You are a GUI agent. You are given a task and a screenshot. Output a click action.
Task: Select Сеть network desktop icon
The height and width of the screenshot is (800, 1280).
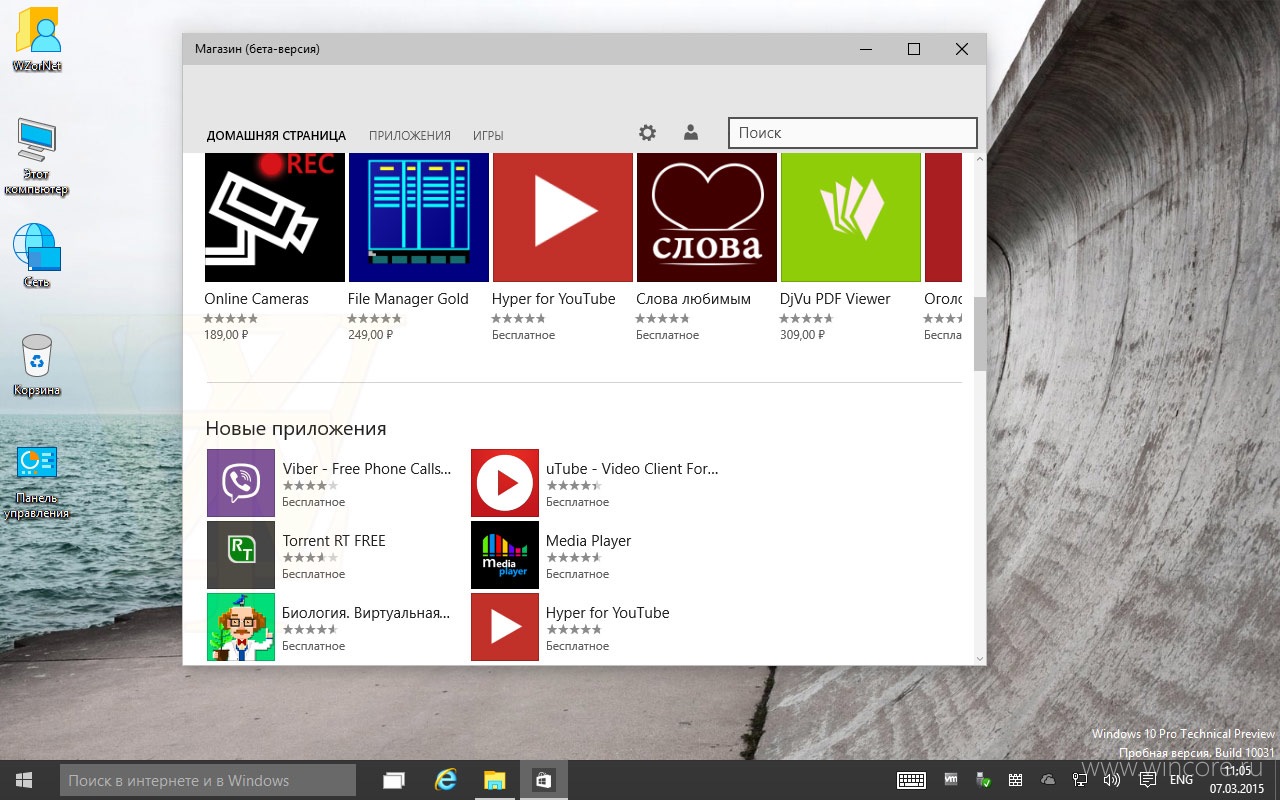coord(37,256)
